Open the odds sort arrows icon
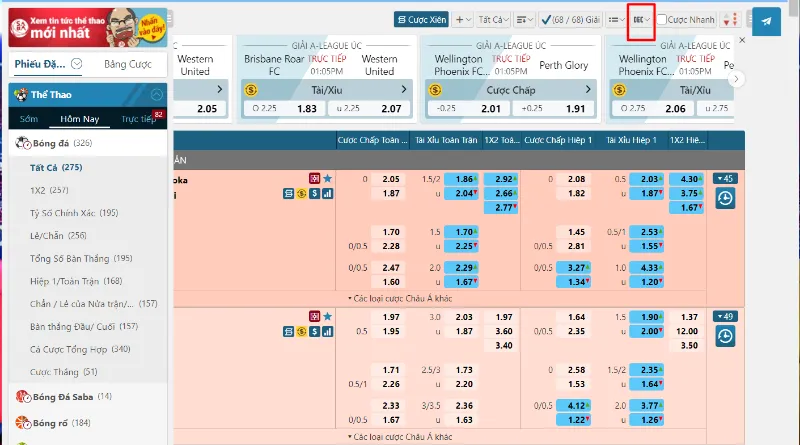 pyautogui.click(x=731, y=20)
